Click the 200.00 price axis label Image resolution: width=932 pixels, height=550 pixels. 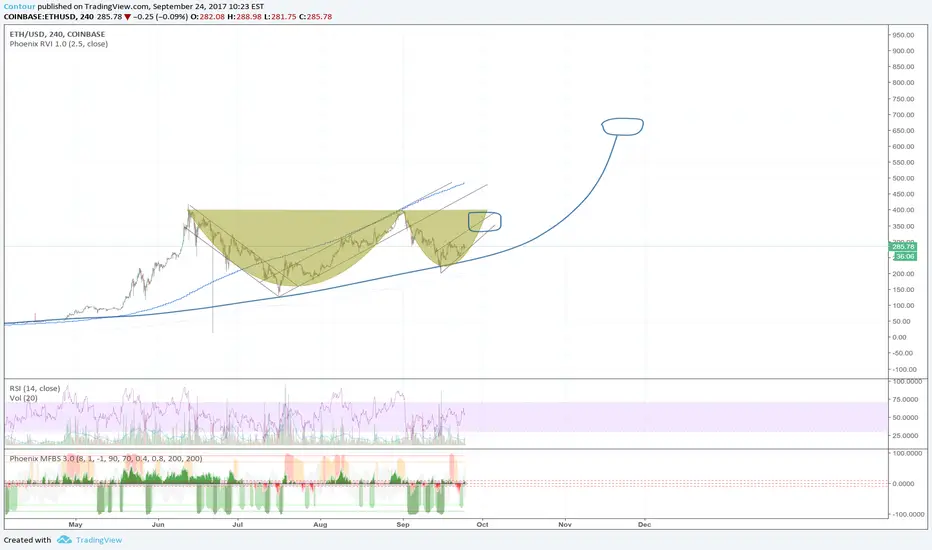[x=903, y=274]
